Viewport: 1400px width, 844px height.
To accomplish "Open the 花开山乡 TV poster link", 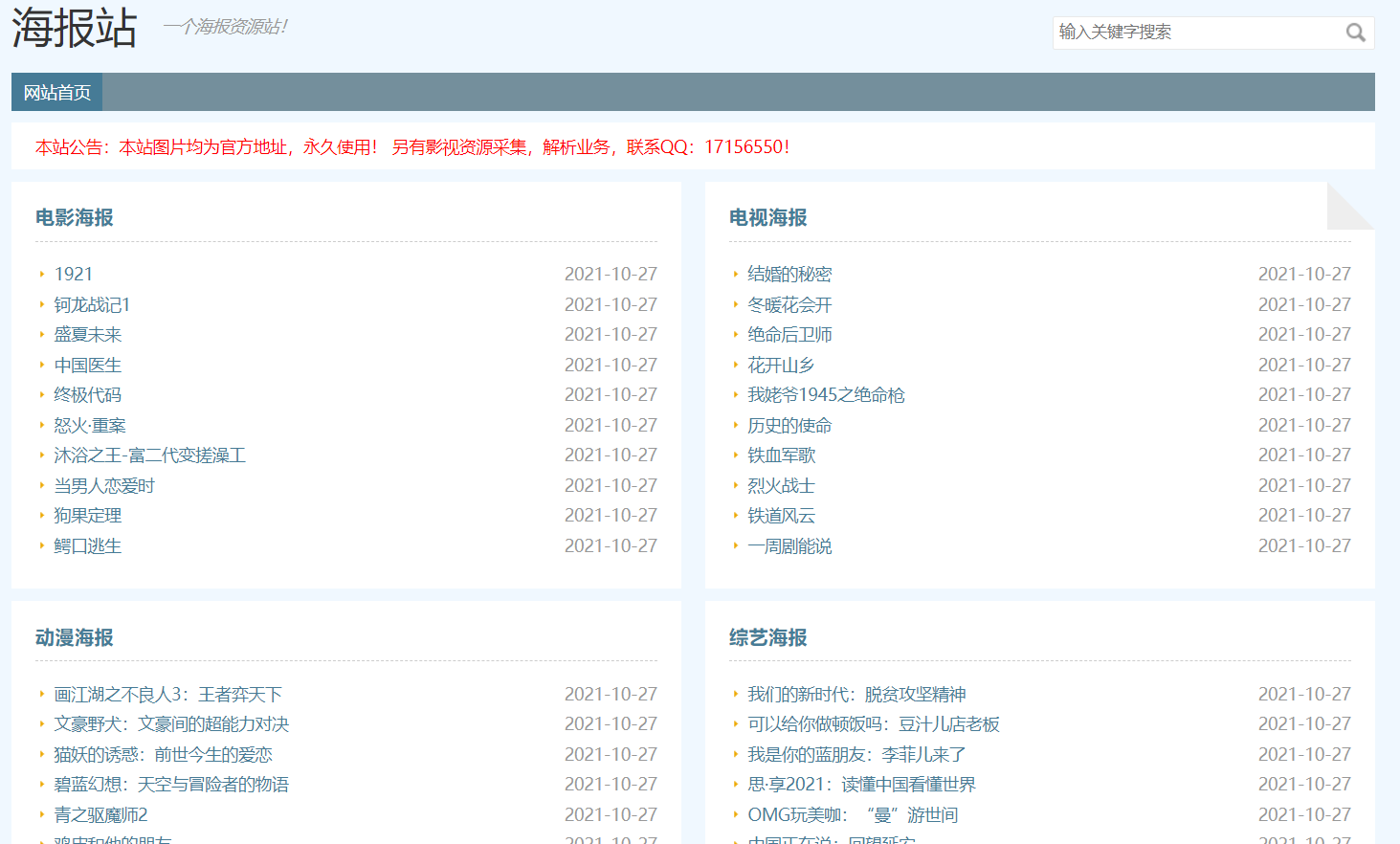I will coord(781,365).
